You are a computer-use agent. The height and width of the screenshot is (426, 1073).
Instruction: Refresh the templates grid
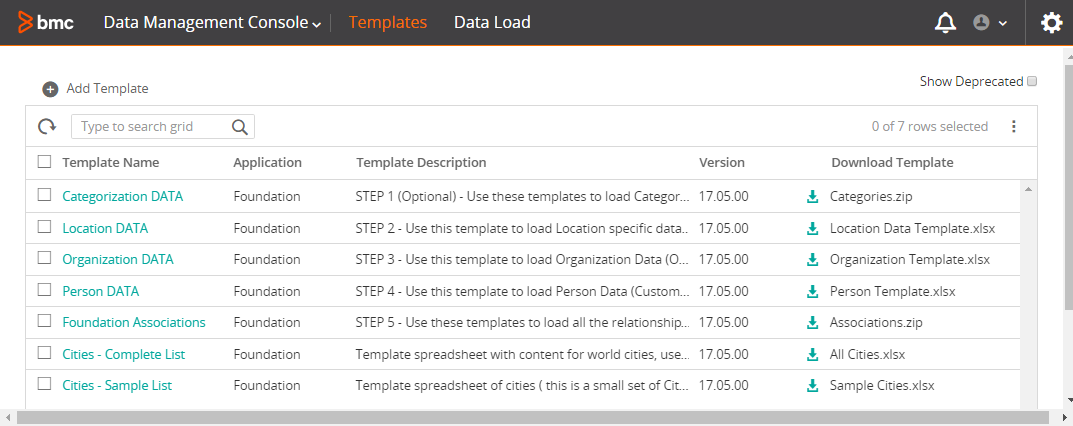(47, 127)
